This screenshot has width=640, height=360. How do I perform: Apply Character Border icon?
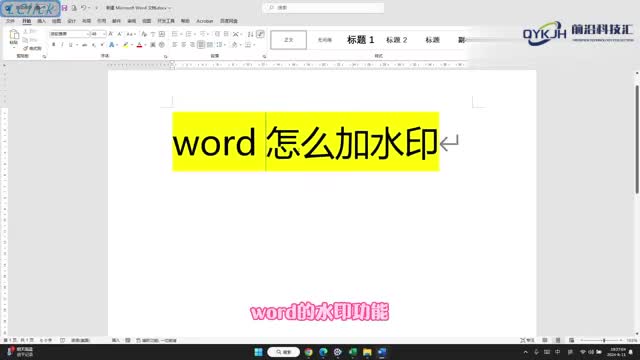(x=162, y=34)
